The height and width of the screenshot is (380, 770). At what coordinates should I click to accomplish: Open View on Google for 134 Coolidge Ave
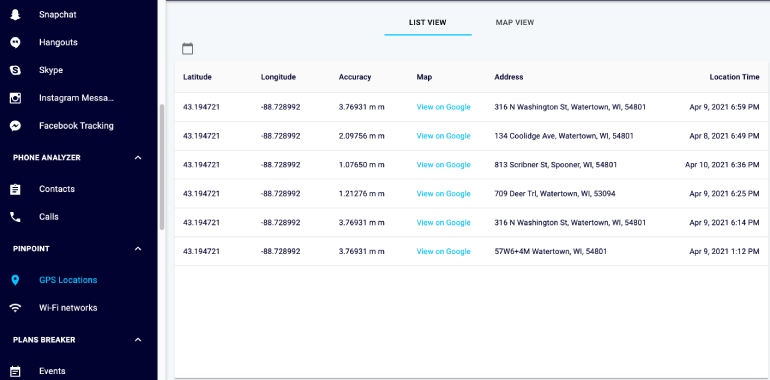(443, 136)
